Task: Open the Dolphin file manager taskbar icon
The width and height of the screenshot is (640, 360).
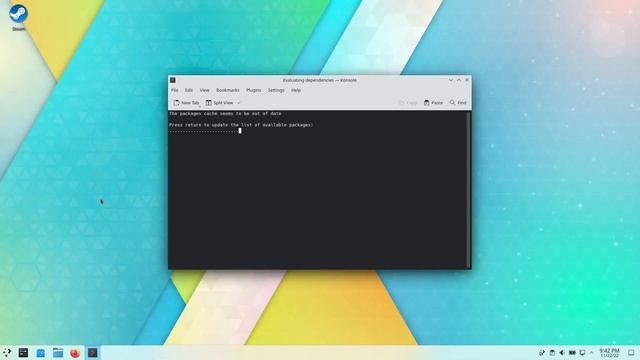Action: coord(58,353)
